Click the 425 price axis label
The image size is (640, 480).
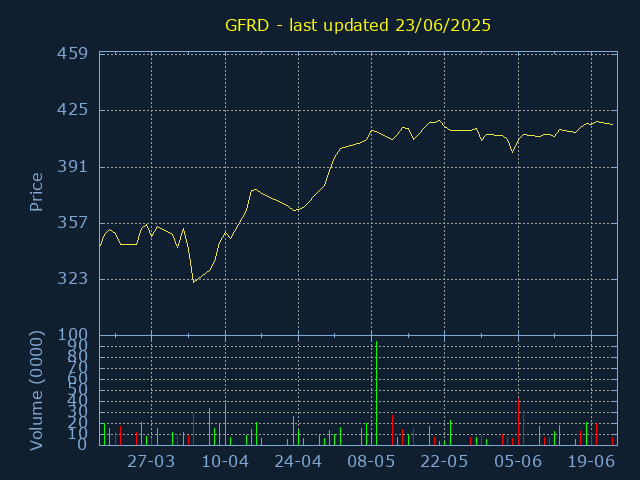coord(73,110)
